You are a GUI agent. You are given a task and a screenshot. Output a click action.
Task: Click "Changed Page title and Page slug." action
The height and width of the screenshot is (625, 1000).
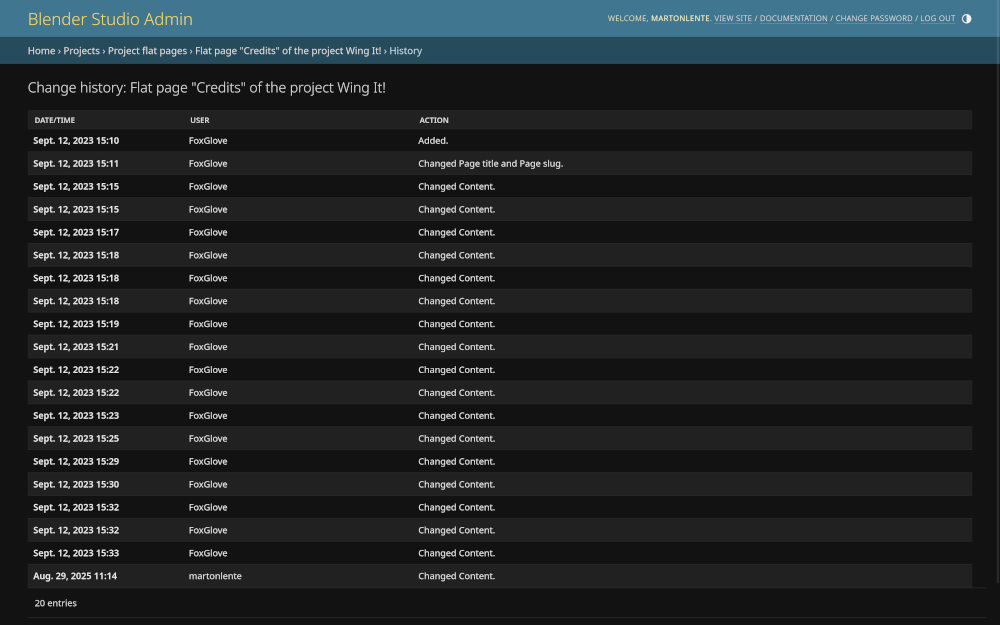(x=490, y=164)
